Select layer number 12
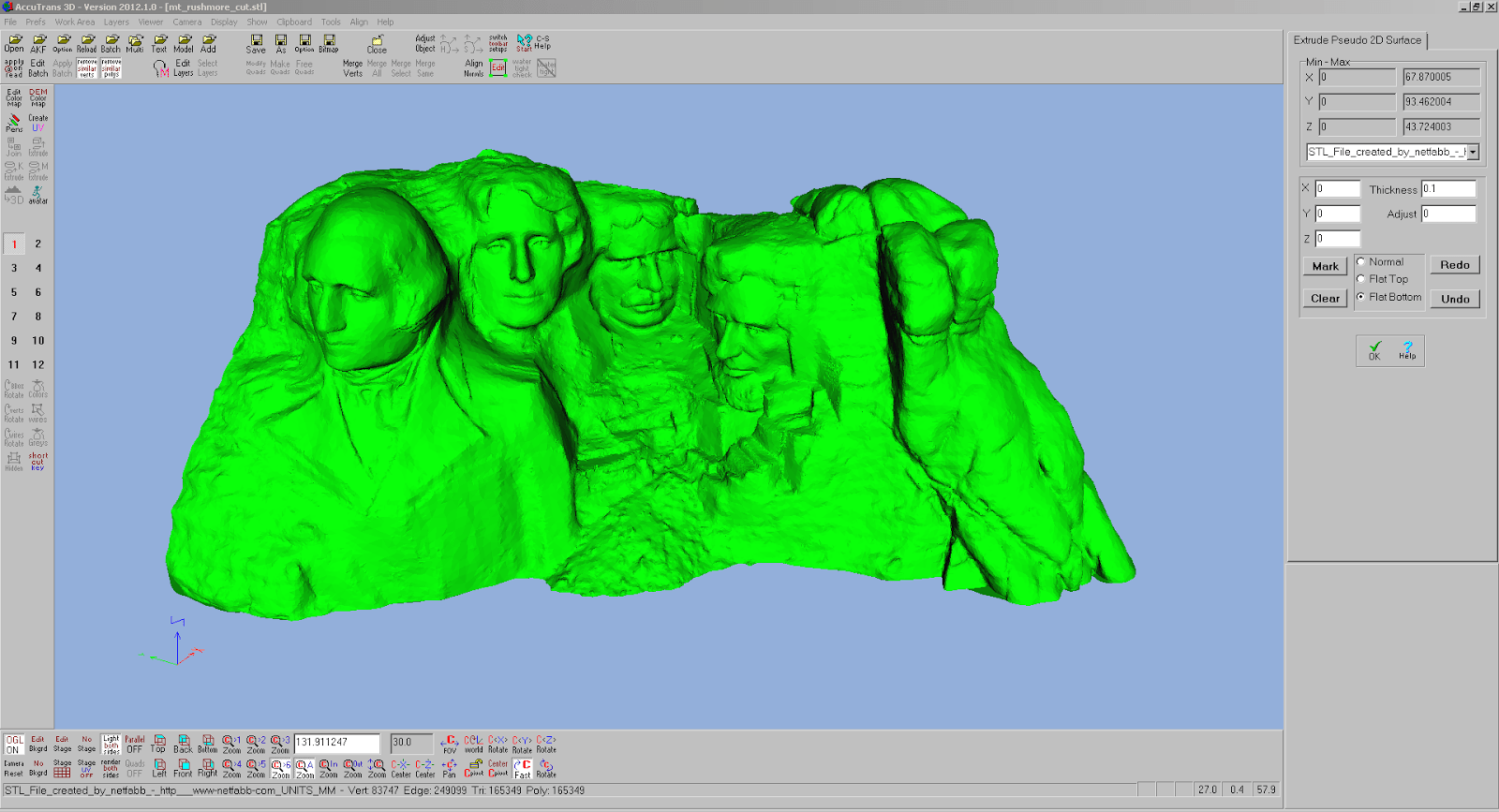 tap(38, 365)
